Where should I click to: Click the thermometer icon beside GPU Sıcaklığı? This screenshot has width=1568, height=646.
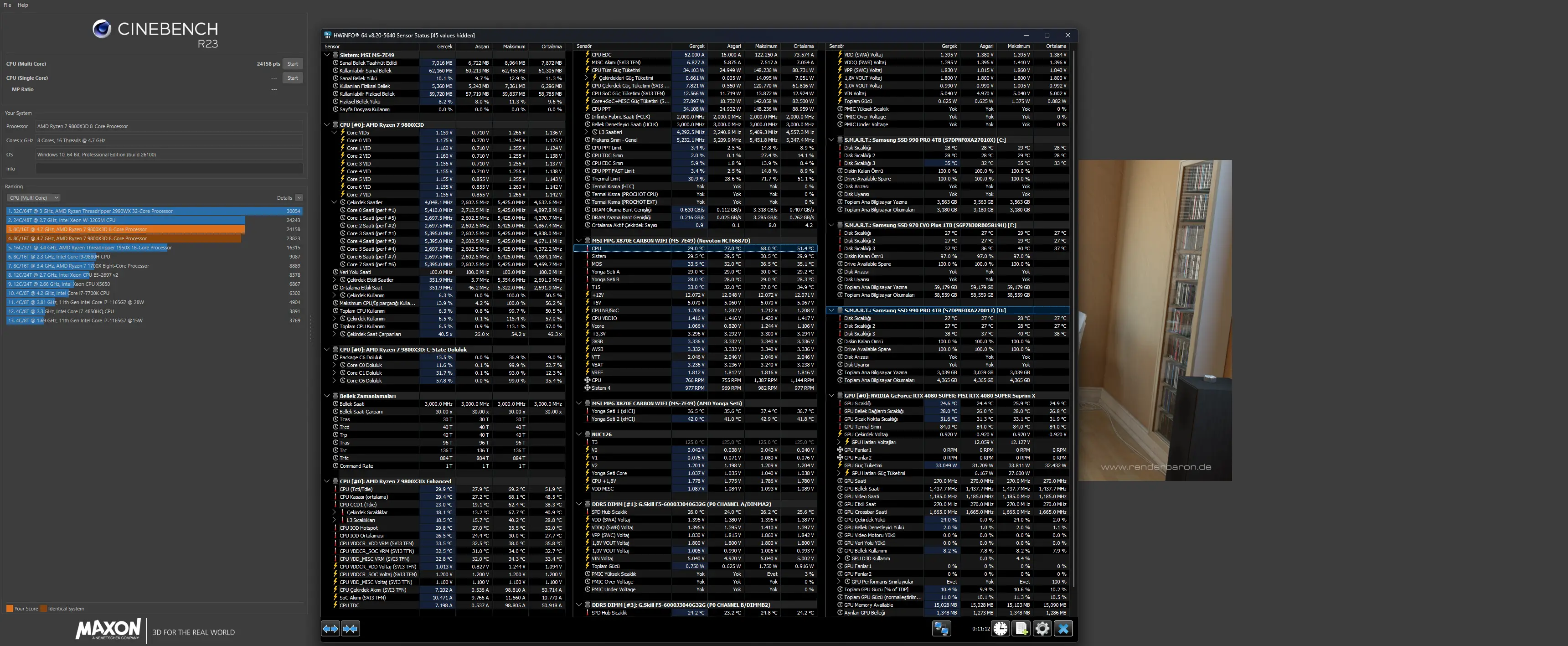(840, 403)
